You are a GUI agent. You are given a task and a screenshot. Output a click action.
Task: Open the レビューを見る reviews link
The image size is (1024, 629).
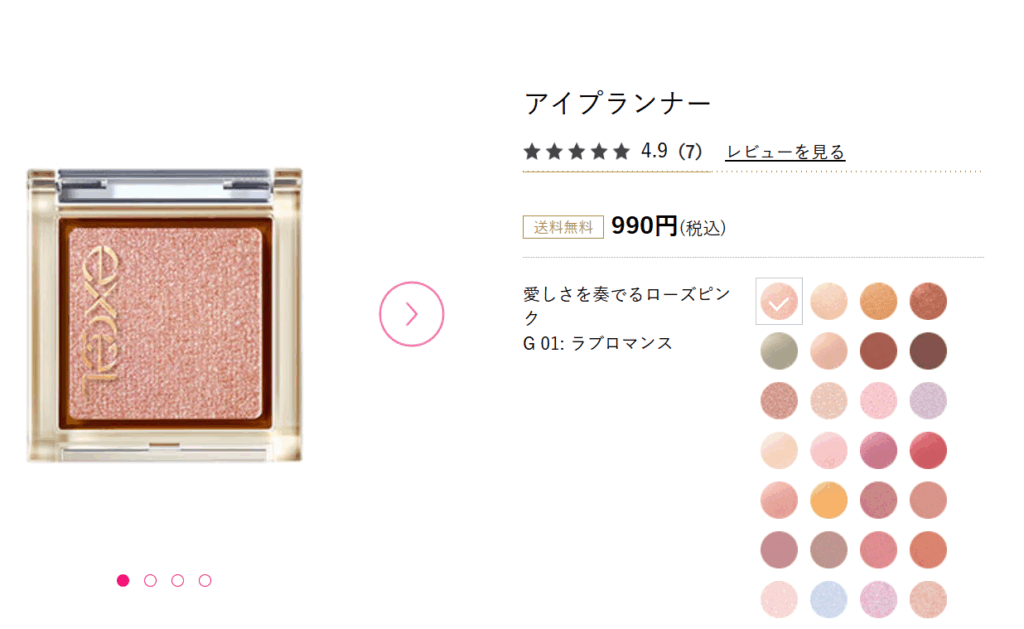785,152
